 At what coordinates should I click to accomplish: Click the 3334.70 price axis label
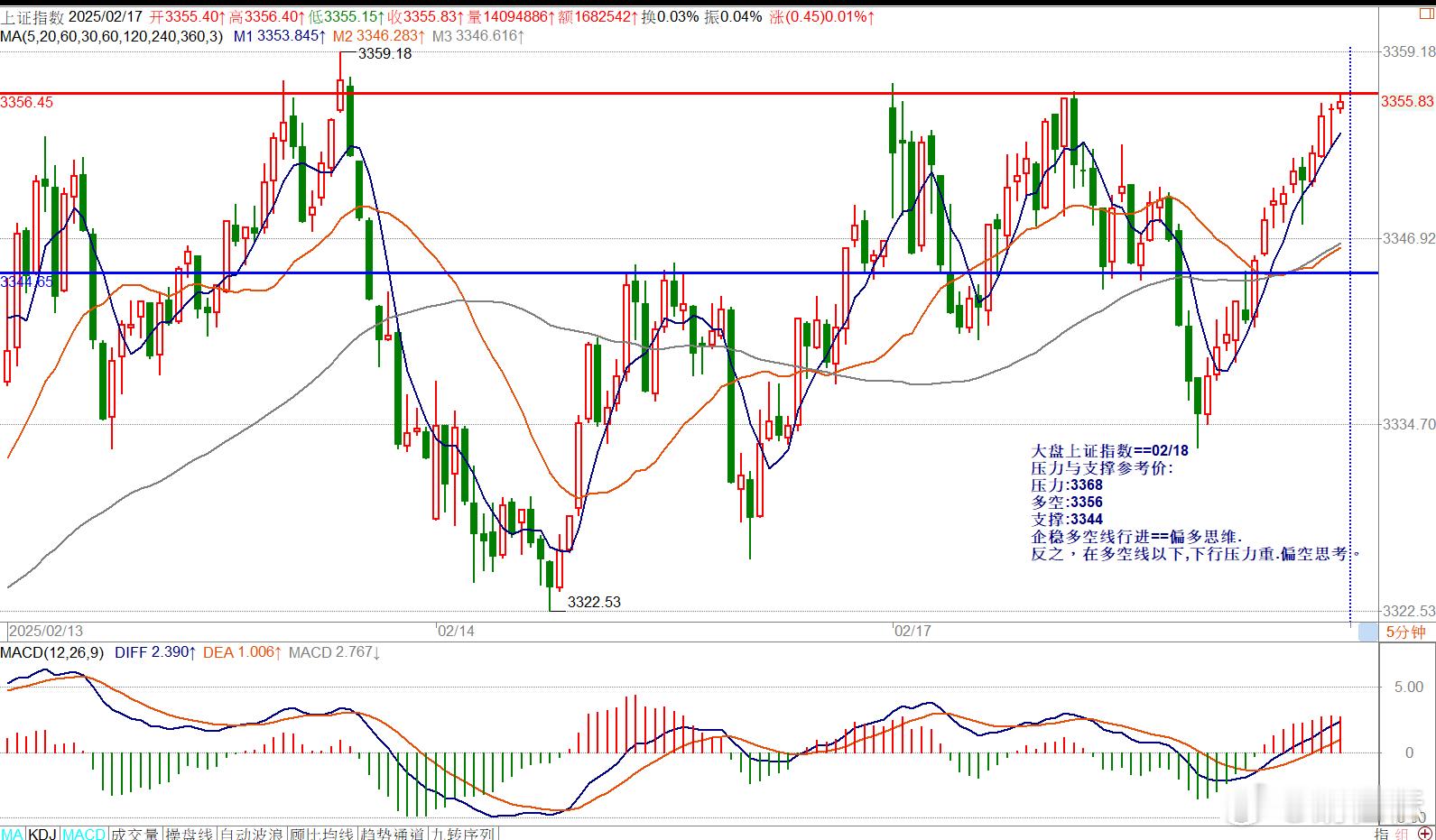coord(1409,424)
